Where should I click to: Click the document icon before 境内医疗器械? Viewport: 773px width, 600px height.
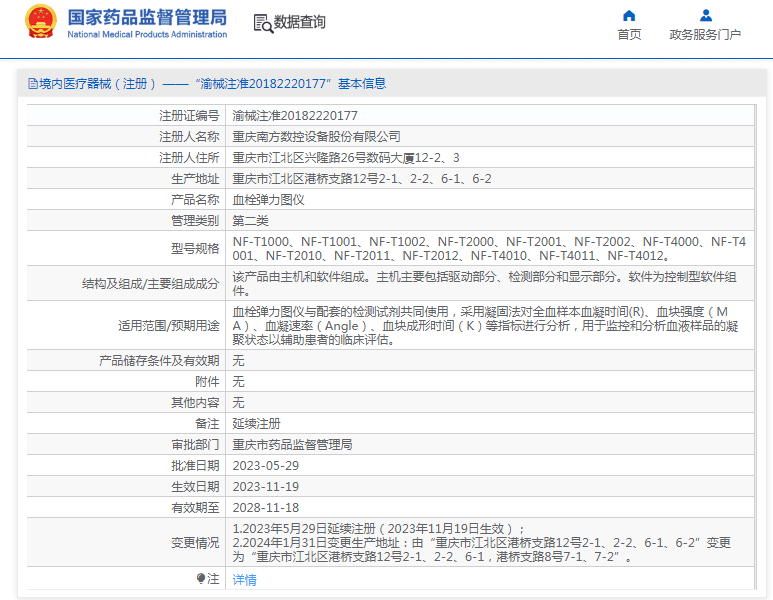pos(33,84)
